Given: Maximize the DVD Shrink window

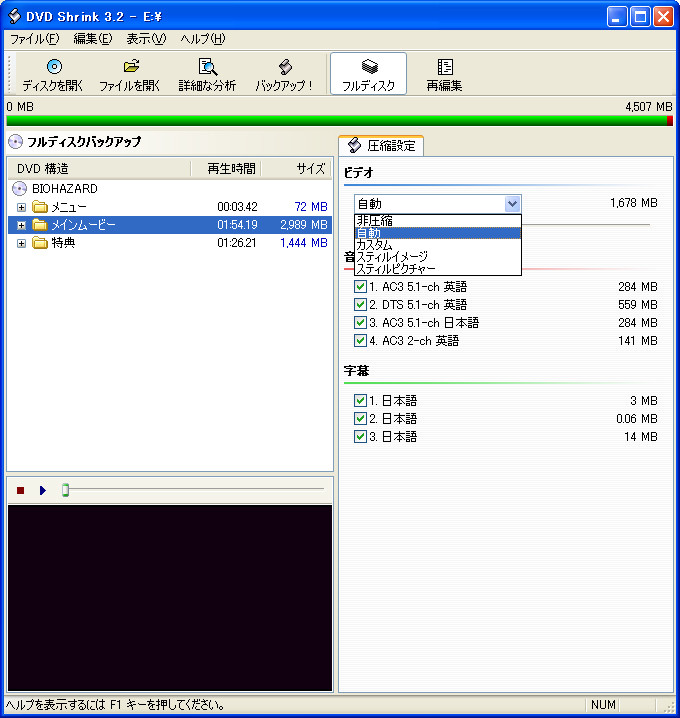Looking at the screenshot, I should 640,17.
